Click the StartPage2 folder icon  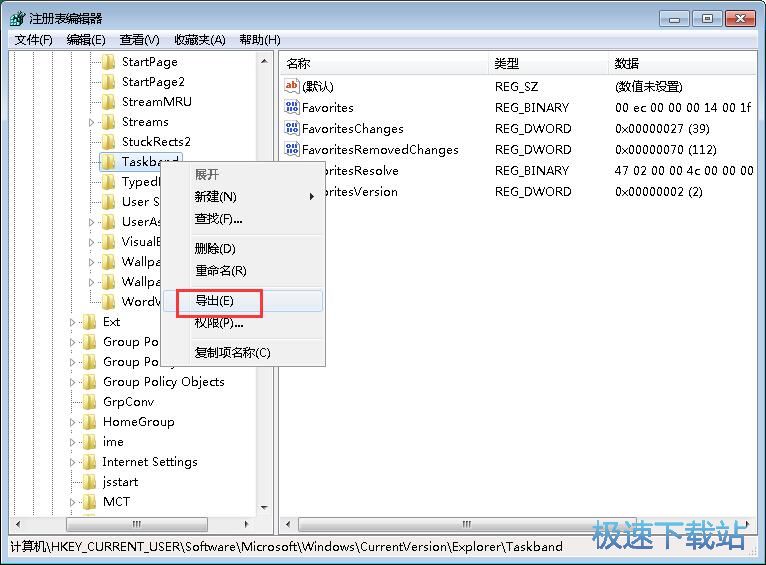pyautogui.click(x=108, y=82)
